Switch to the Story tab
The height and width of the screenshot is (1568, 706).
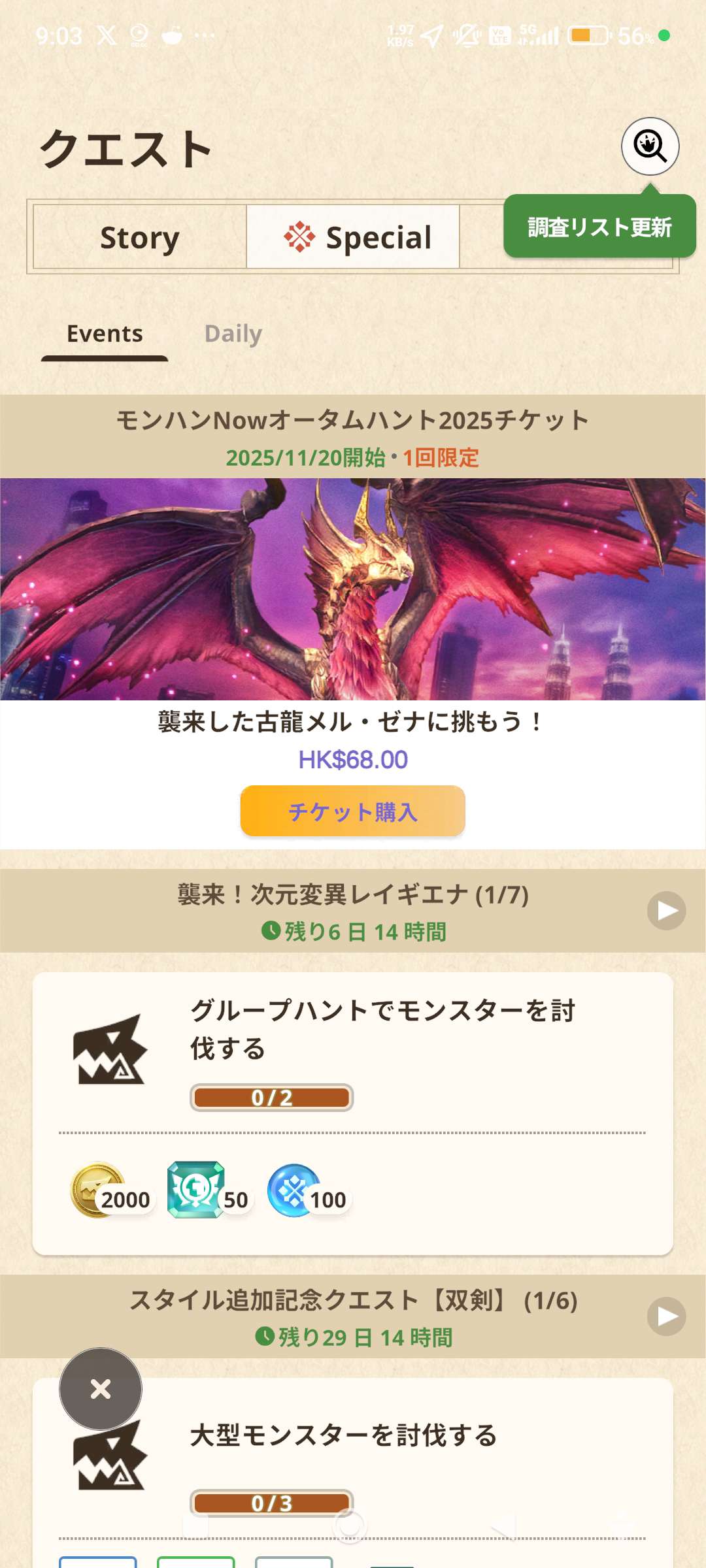coord(140,237)
